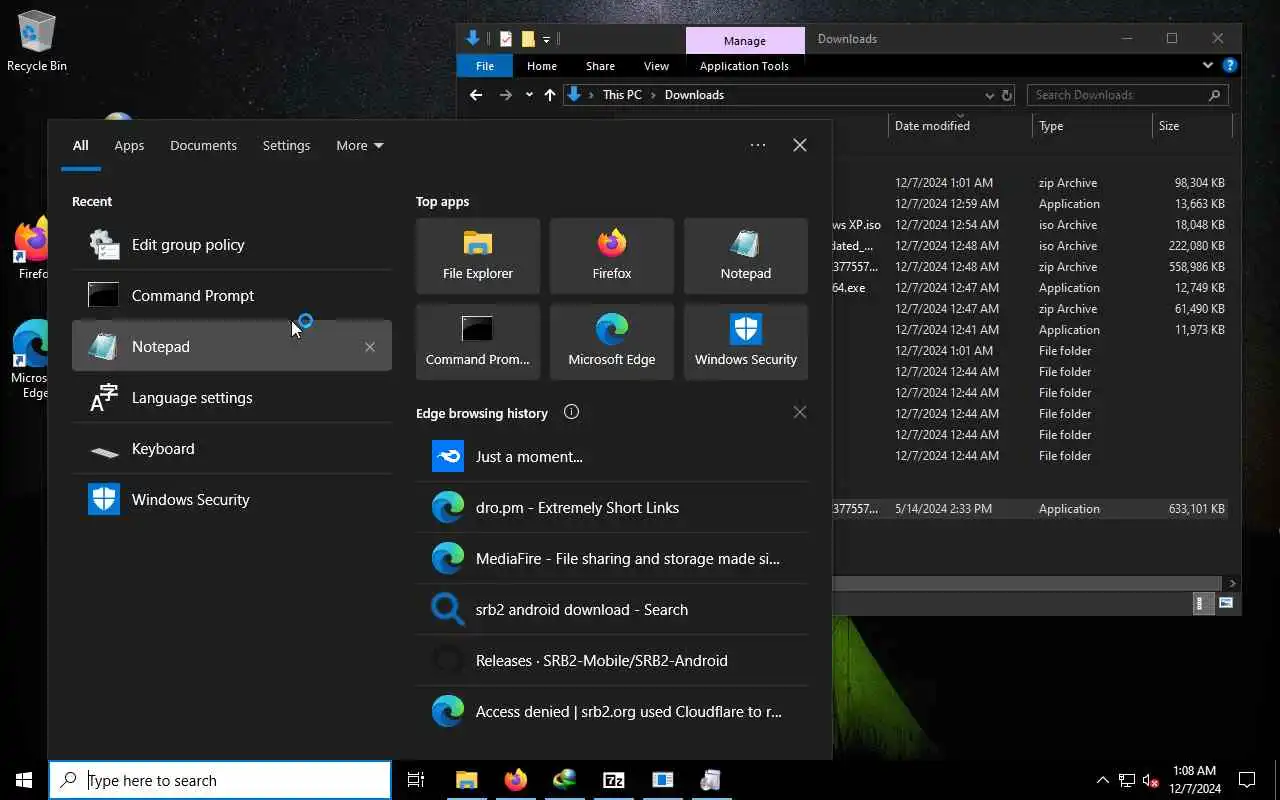
Task: Close the search panel with the X
Action: (800, 145)
